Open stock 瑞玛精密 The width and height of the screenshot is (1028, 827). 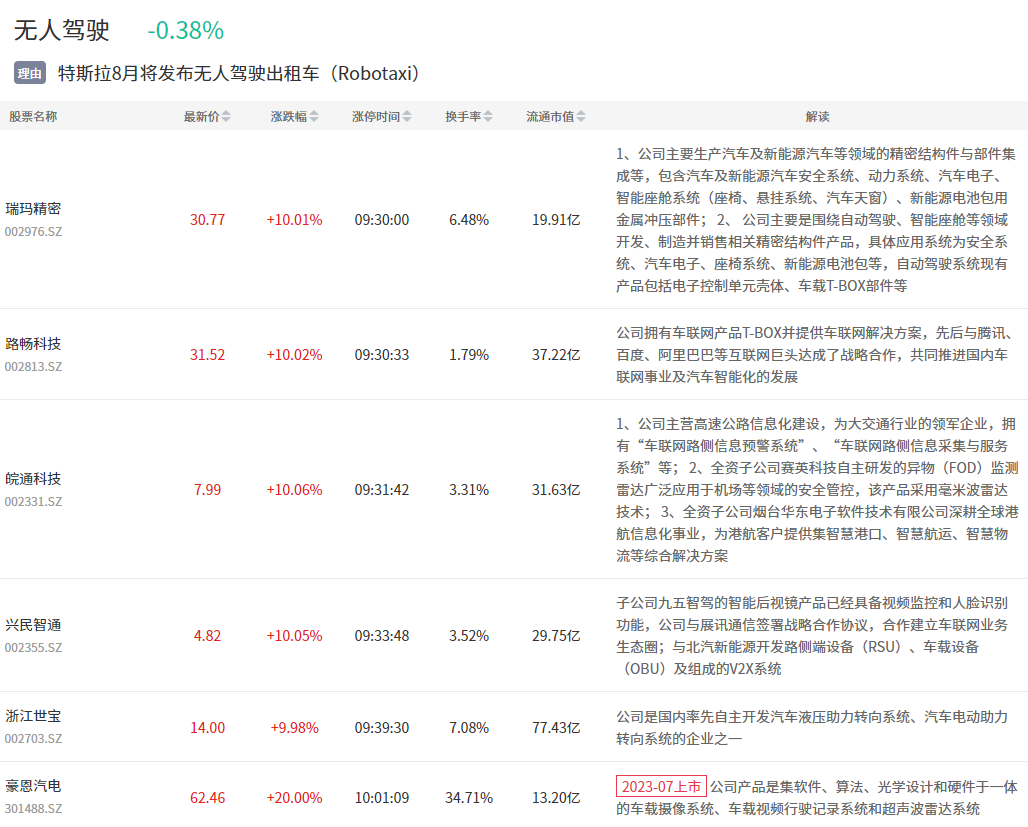click(x=33, y=209)
